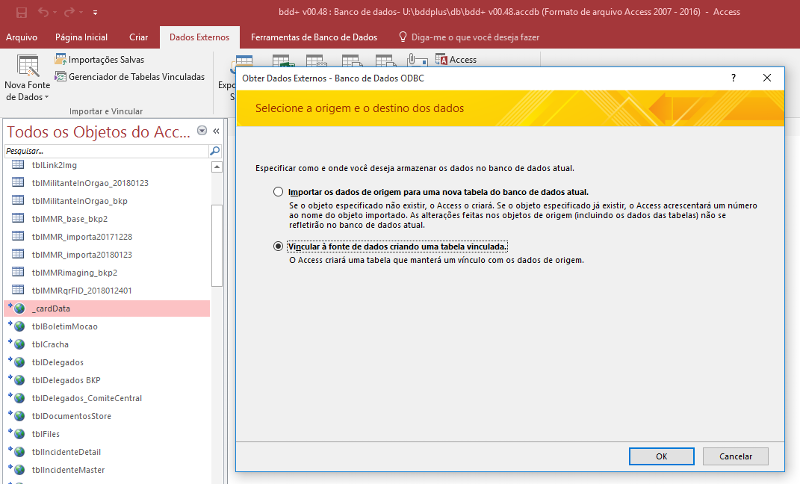
Task: Open navigation pane category dropdown arrow
Action: [x=202, y=131]
